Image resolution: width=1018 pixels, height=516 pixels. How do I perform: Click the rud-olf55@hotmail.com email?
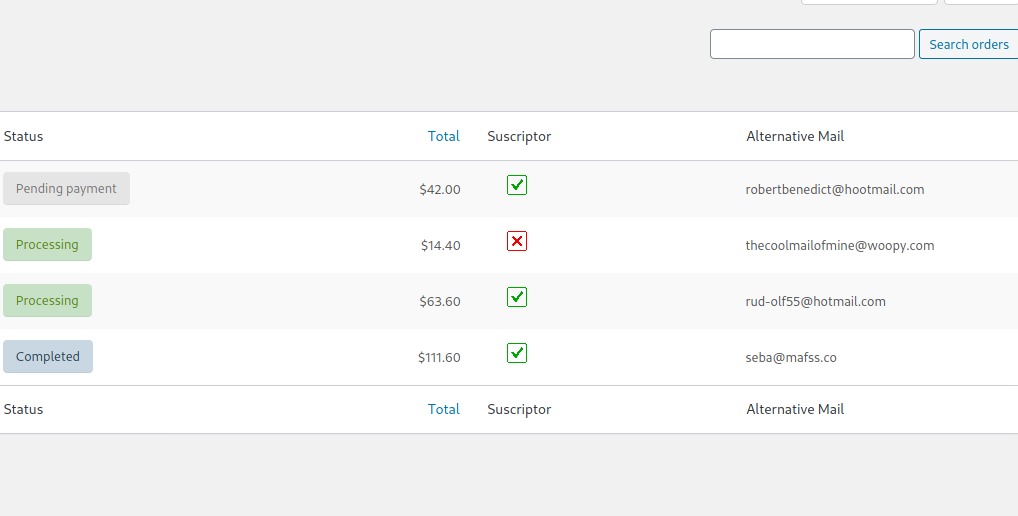click(x=815, y=301)
